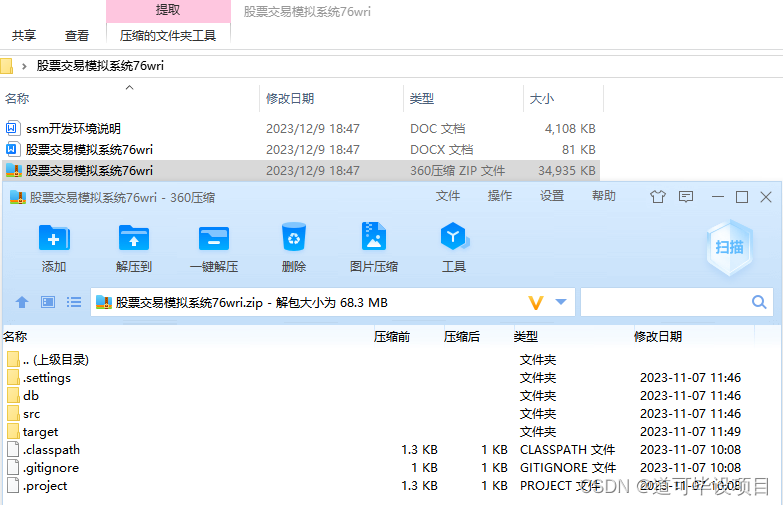
Task: Open the skin (shirt) icon in title bar
Action: click(658, 197)
